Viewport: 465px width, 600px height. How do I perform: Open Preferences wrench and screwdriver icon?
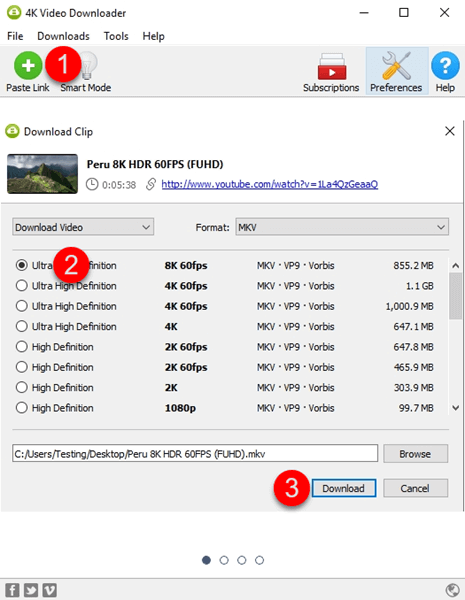tap(396, 66)
